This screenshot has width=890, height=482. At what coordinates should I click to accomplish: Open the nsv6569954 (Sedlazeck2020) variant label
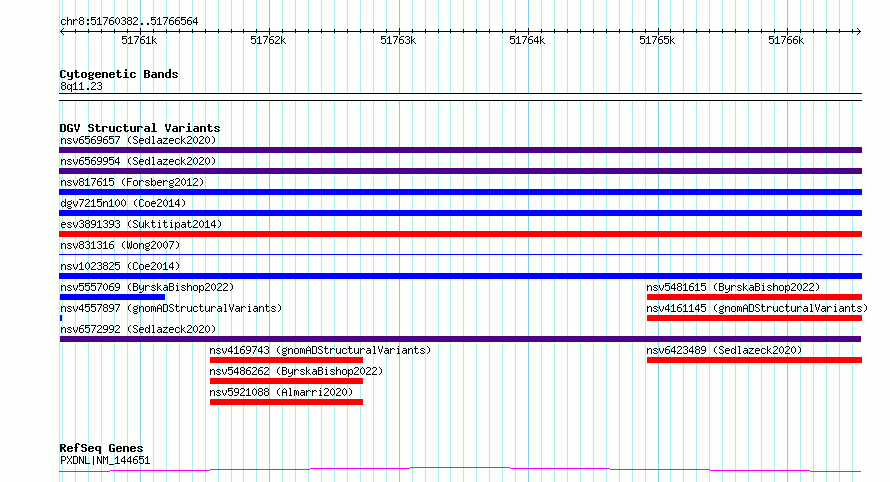click(x=138, y=161)
